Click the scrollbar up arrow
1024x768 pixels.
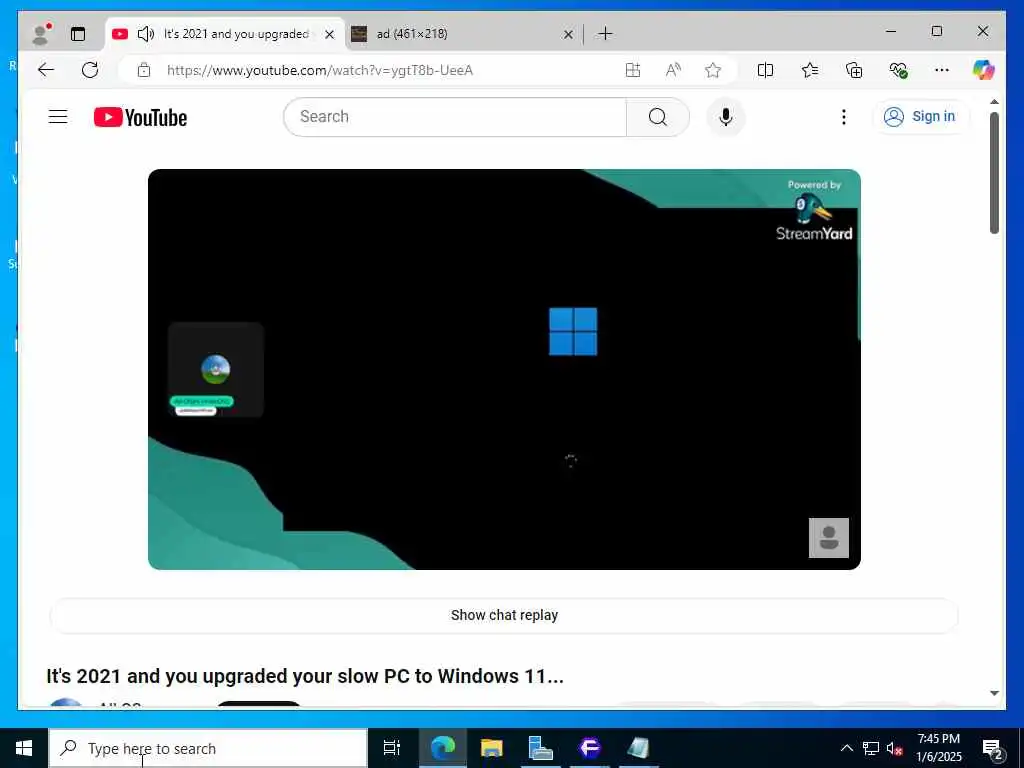coord(994,102)
